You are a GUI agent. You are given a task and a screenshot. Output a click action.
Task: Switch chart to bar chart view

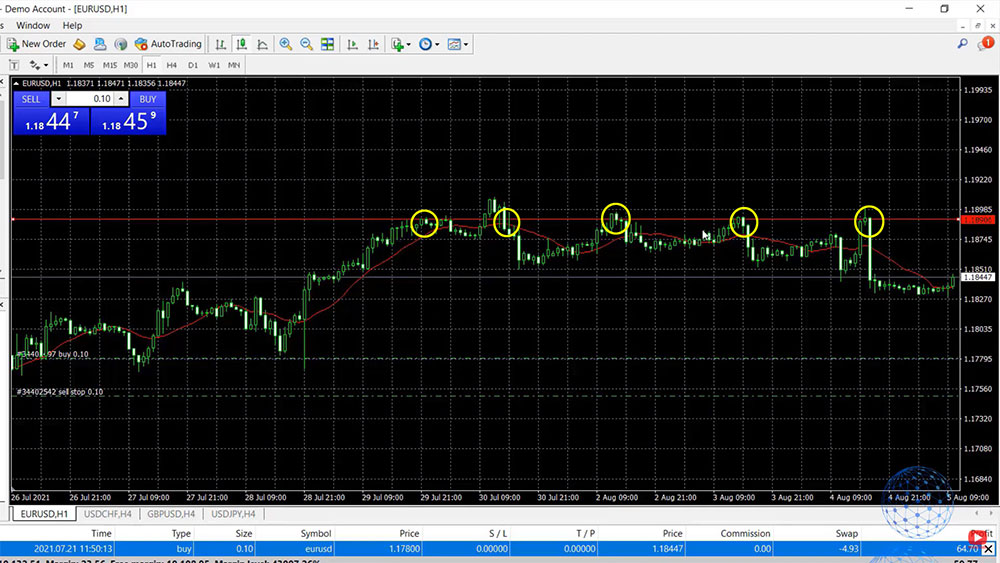(x=221, y=44)
